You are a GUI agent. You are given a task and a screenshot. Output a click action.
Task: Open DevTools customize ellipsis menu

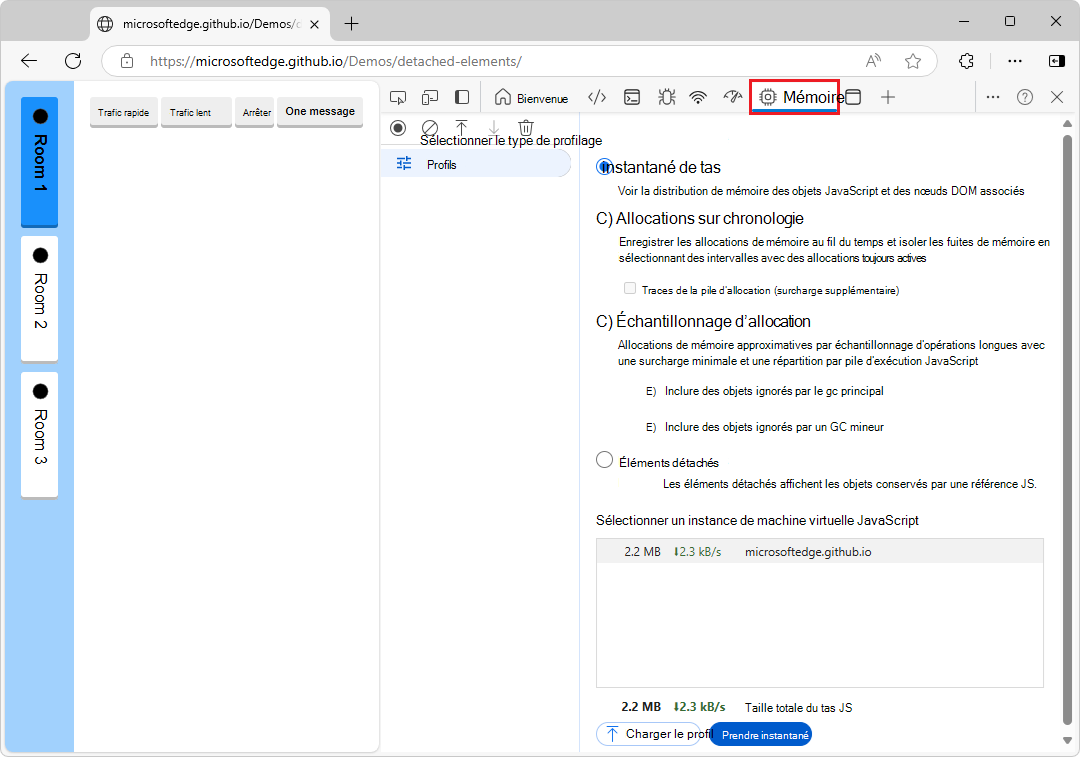tap(993, 97)
